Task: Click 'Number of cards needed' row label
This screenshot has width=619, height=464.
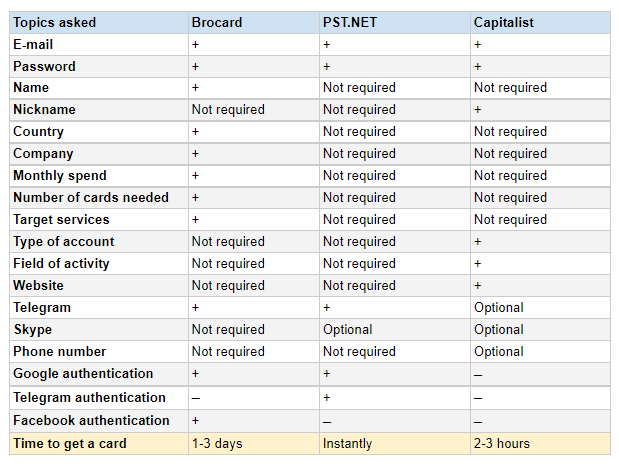Action: tap(91, 198)
